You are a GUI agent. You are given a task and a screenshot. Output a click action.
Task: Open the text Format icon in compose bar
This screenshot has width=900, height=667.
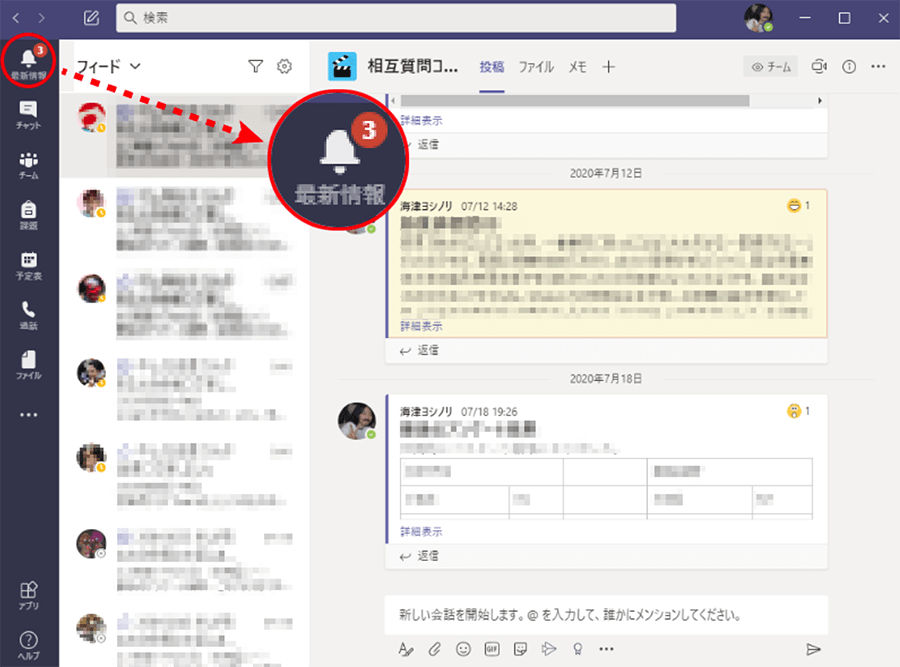405,649
